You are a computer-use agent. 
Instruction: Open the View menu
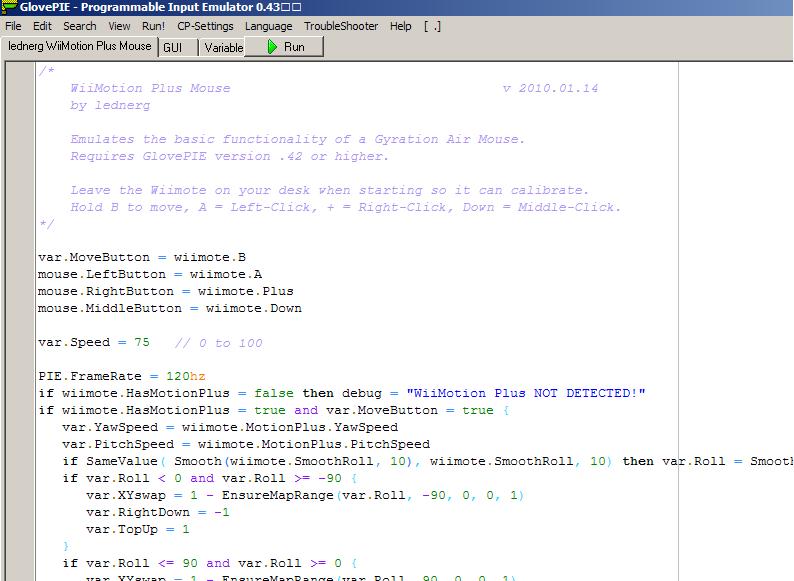119,26
